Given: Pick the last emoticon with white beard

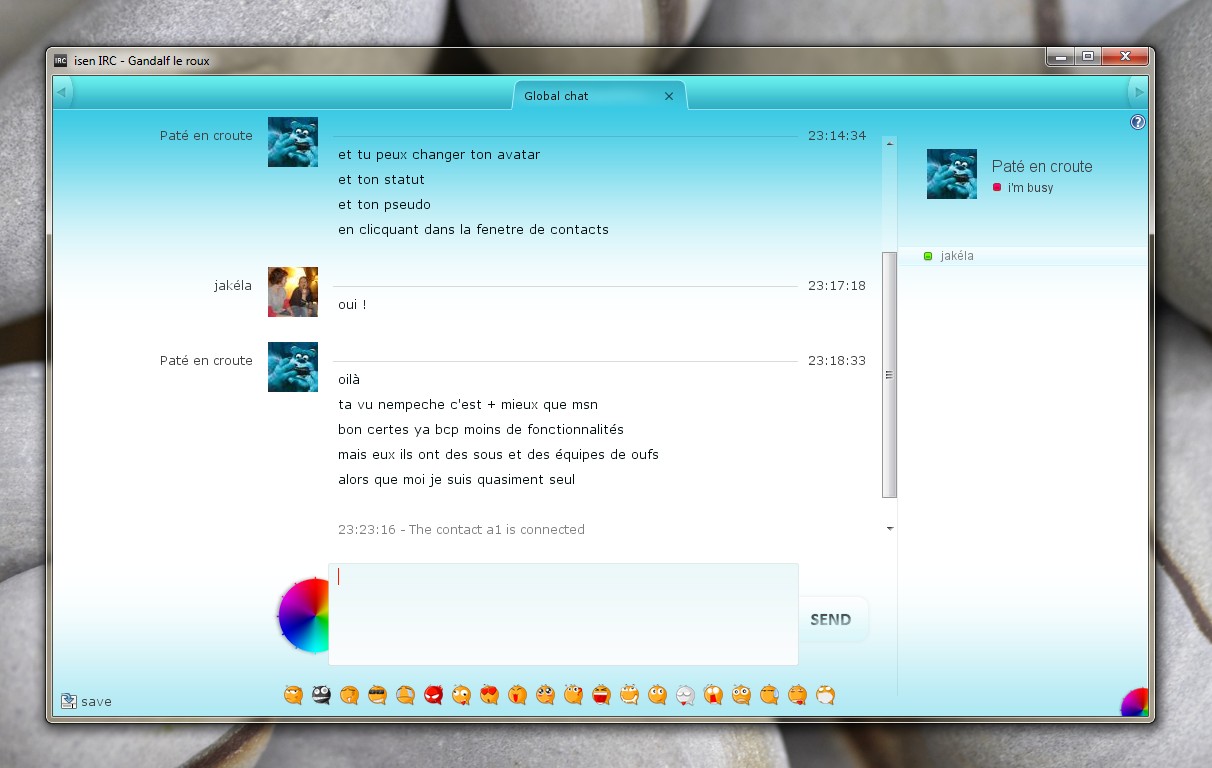Looking at the screenshot, I should [x=825, y=694].
